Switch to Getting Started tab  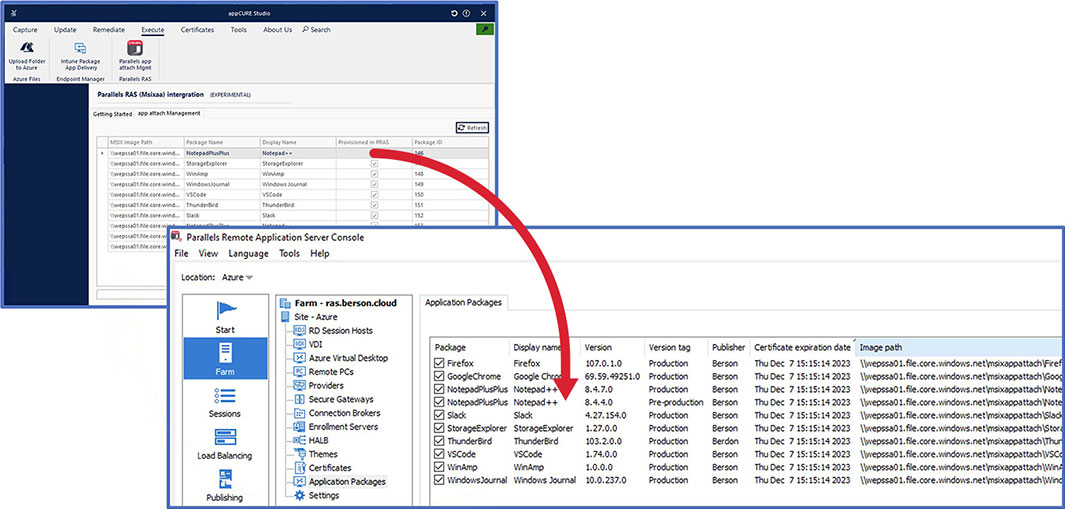point(112,114)
